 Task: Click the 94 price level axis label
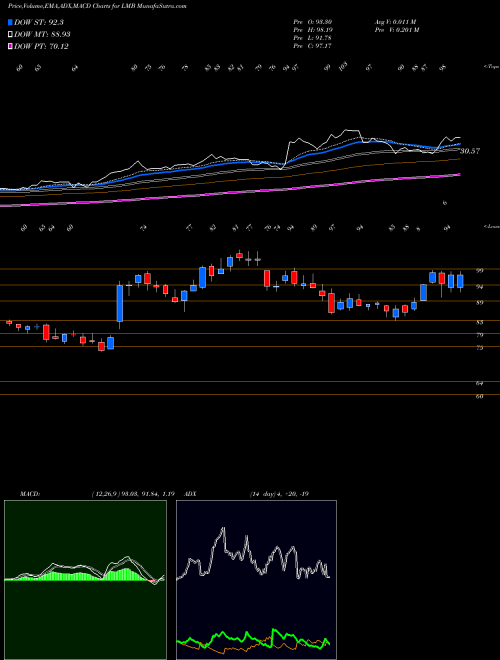tap(479, 287)
